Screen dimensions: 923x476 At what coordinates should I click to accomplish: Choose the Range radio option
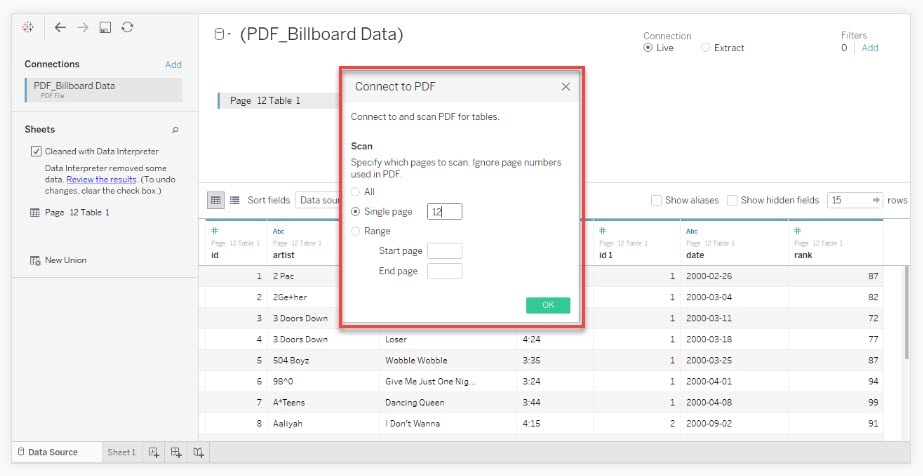point(356,231)
